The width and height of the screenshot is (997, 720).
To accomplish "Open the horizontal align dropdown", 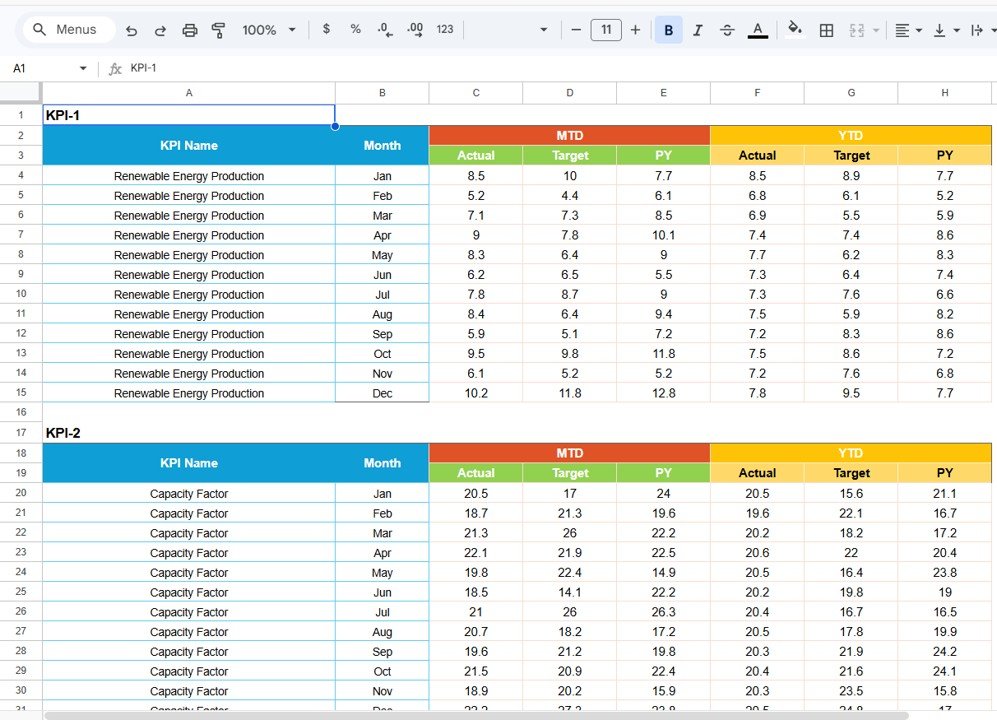I will [908, 30].
